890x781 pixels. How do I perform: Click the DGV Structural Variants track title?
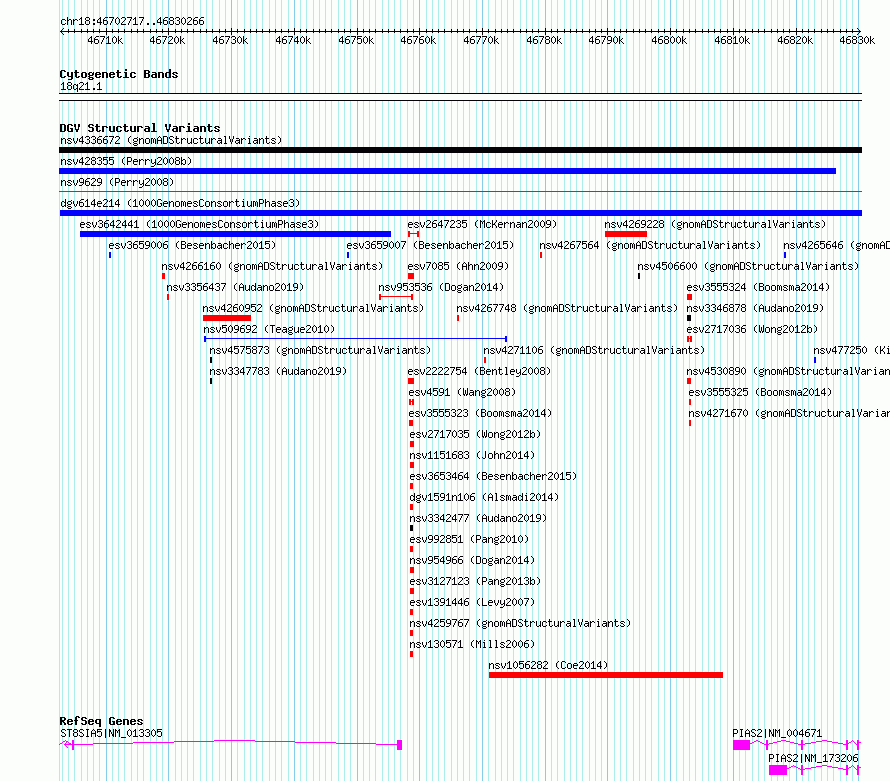(140, 128)
